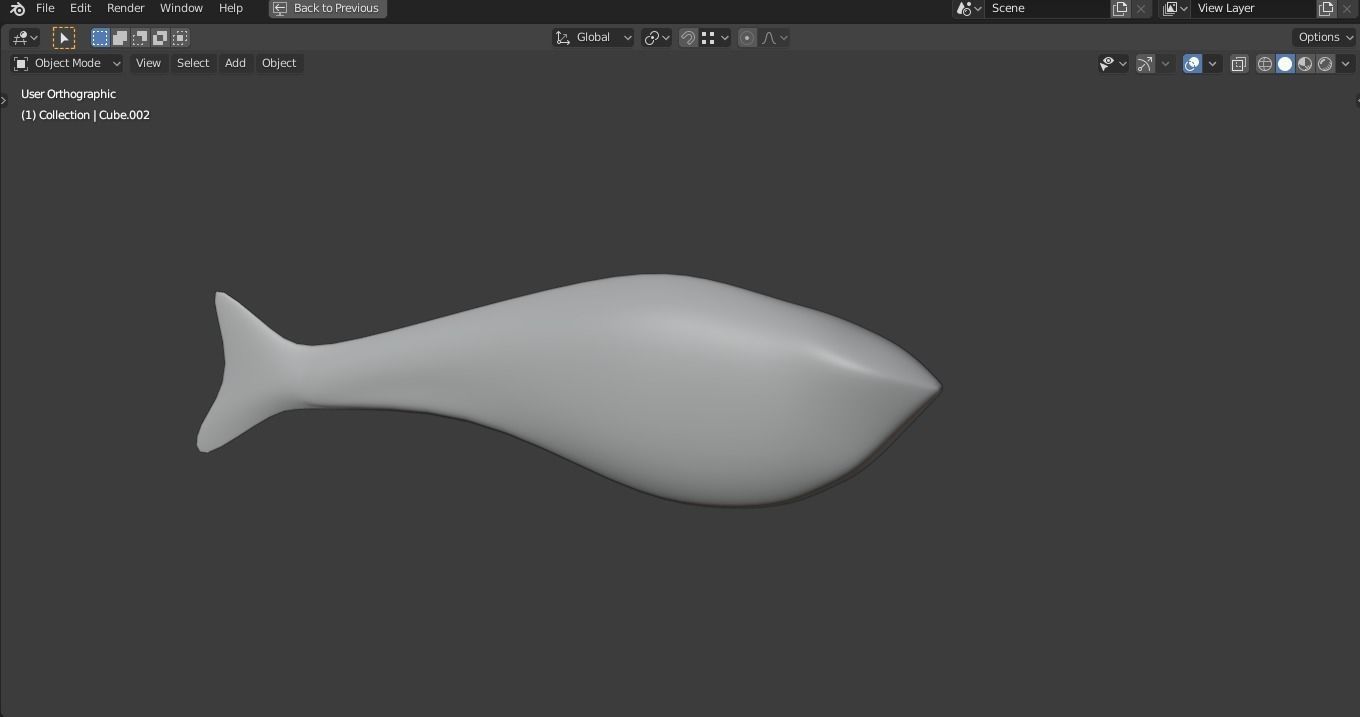This screenshot has width=1360, height=717.
Task: Open the Options dropdown
Action: [x=1326, y=38]
